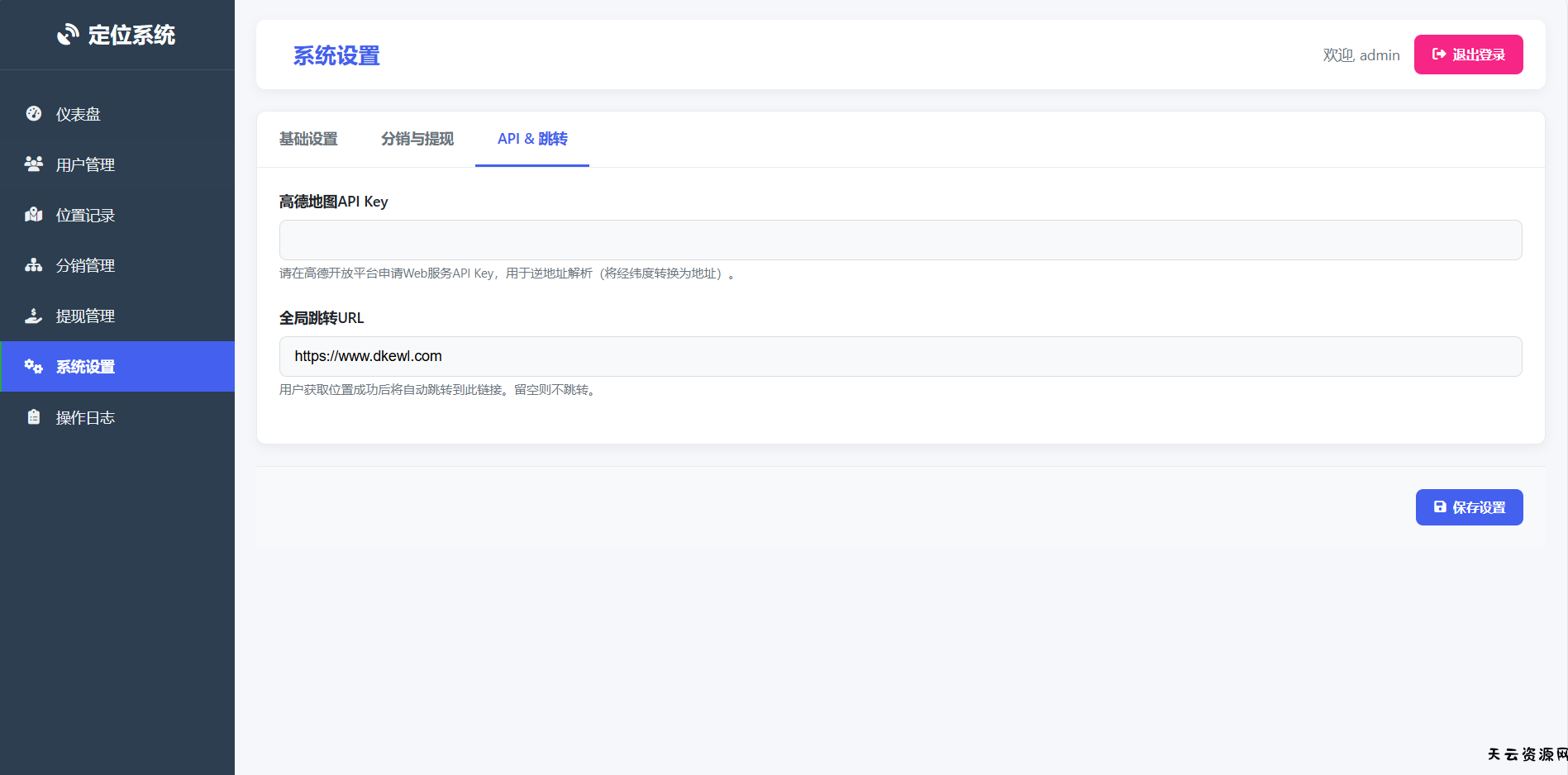Open the 提现管理 sidebar entry
The width and height of the screenshot is (1568, 775).
[85, 316]
